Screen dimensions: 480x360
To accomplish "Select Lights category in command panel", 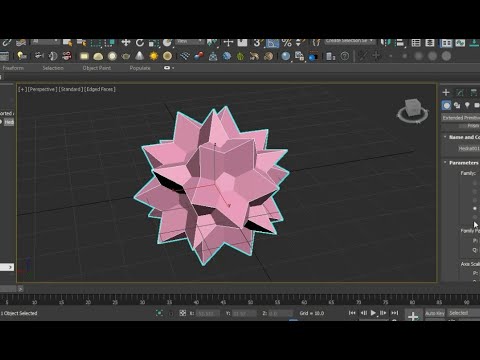I will pos(467,105).
